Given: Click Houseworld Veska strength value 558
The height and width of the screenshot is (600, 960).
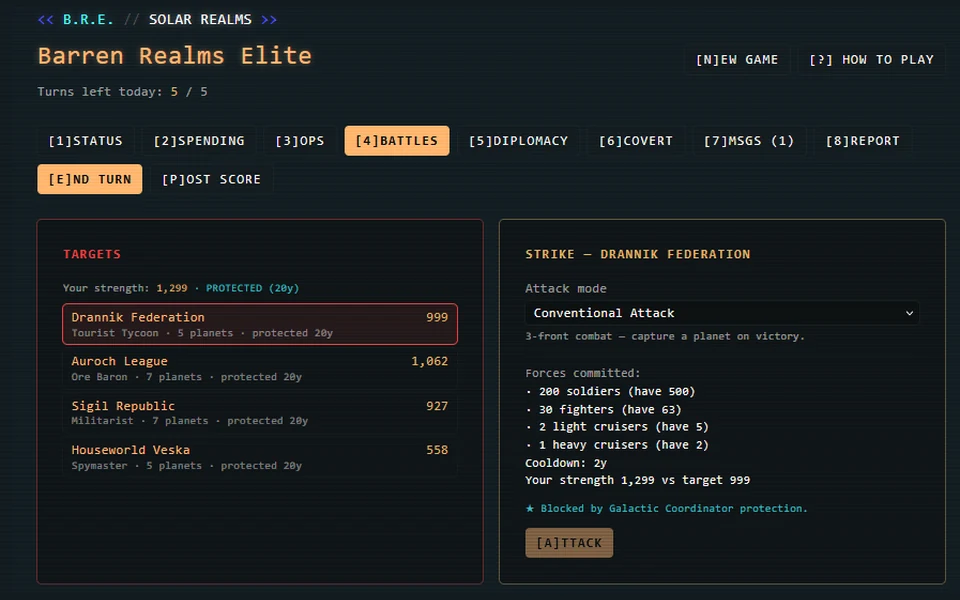Looking at the screenshot, I should [437, 450].
